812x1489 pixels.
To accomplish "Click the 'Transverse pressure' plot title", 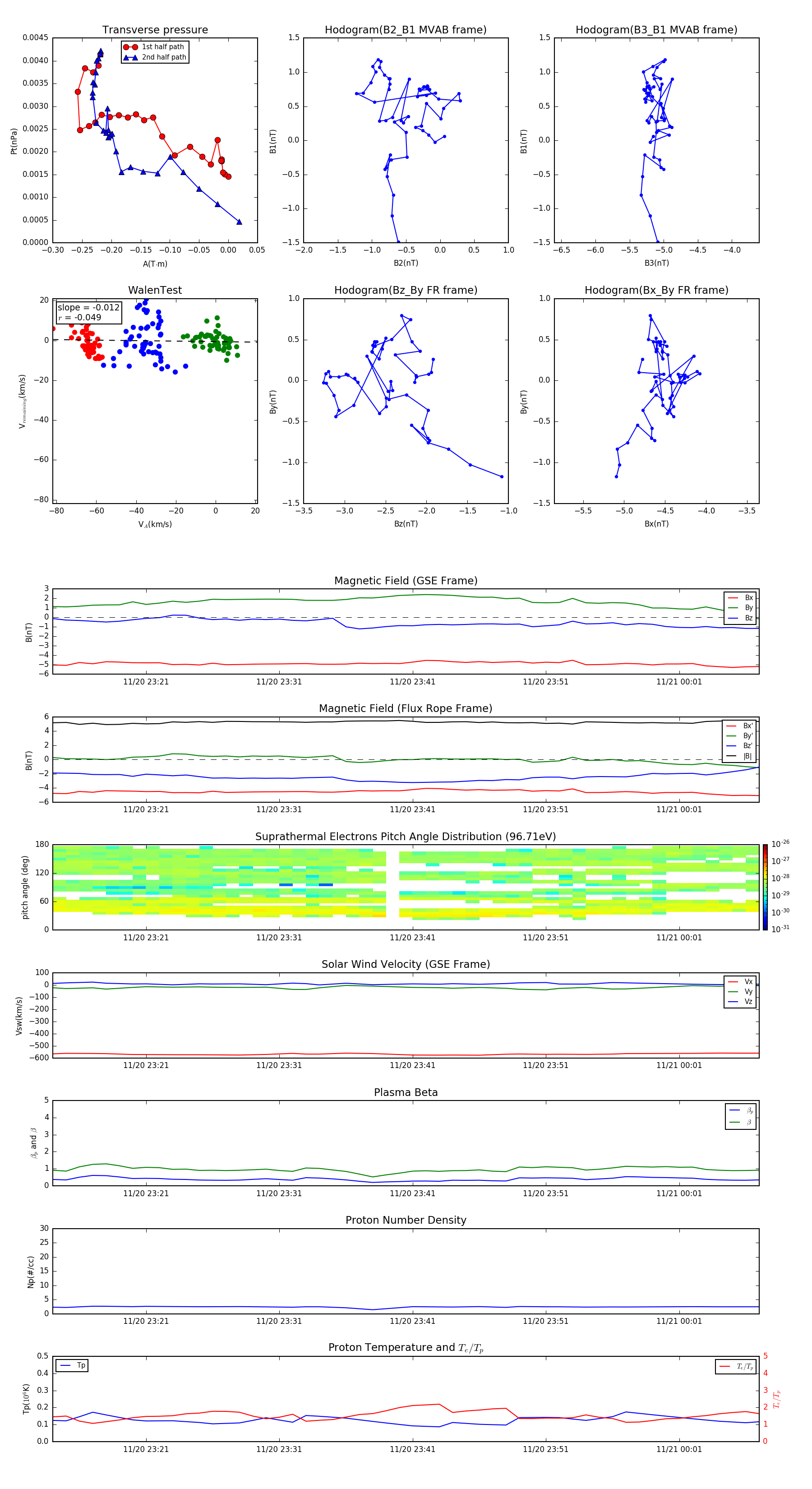I will click(155, 30).
